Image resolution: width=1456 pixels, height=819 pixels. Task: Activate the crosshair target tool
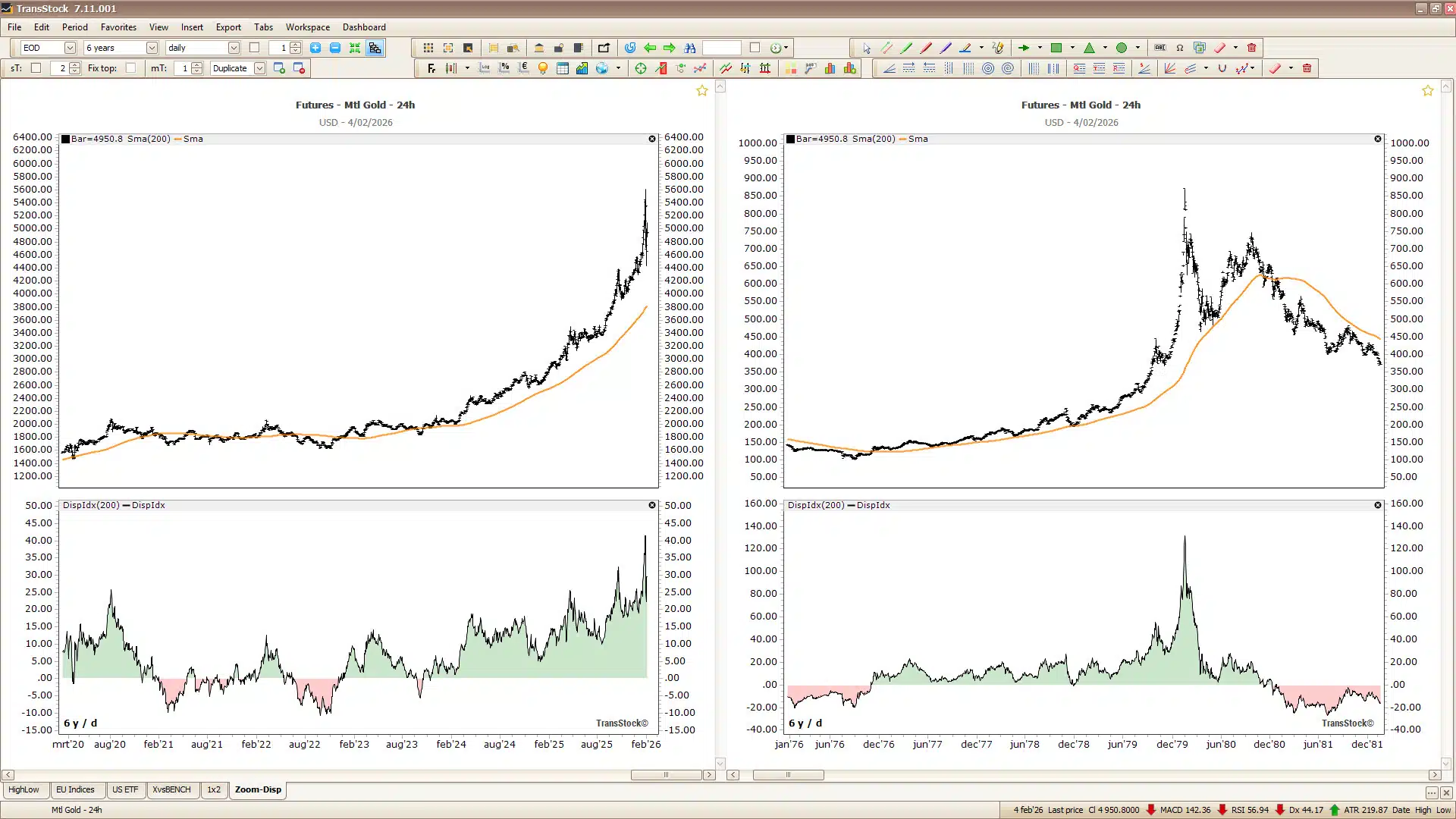click(641, 67)
